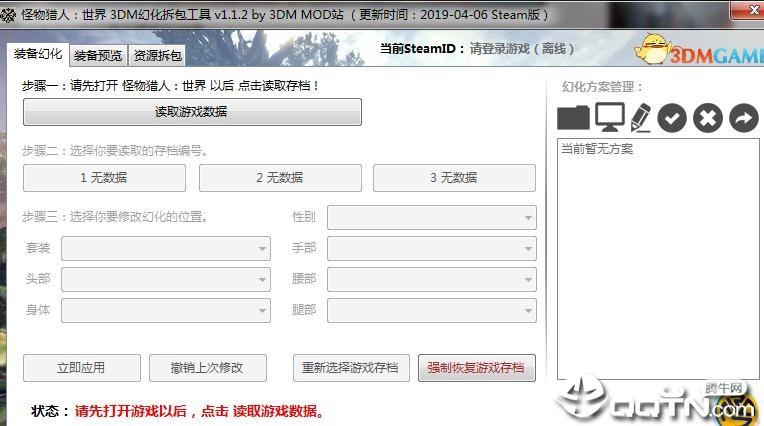
Task: Expand the 性别 dropdown
Action: (x=432, y=217)
